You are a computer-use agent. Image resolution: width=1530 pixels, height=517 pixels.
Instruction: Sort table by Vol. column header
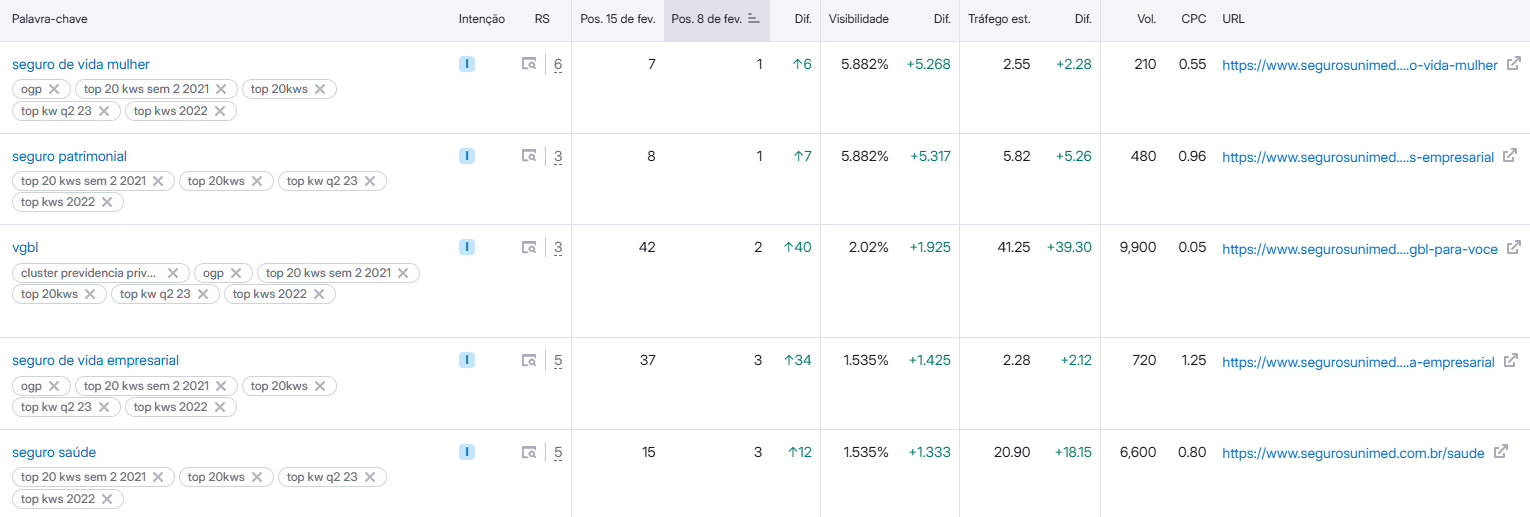pyautogui.click(x=1146, y=19)
